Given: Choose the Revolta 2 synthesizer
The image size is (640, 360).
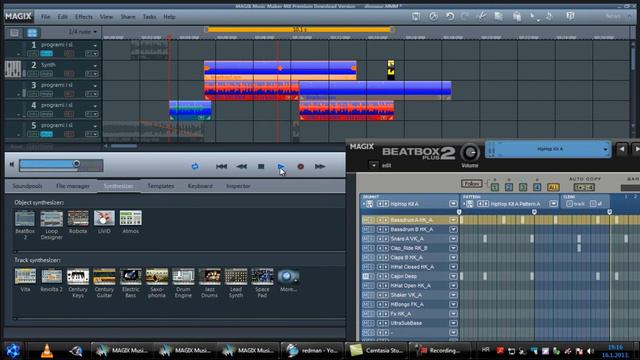Looking at the screenshot, I should click(x=51, y=276).
